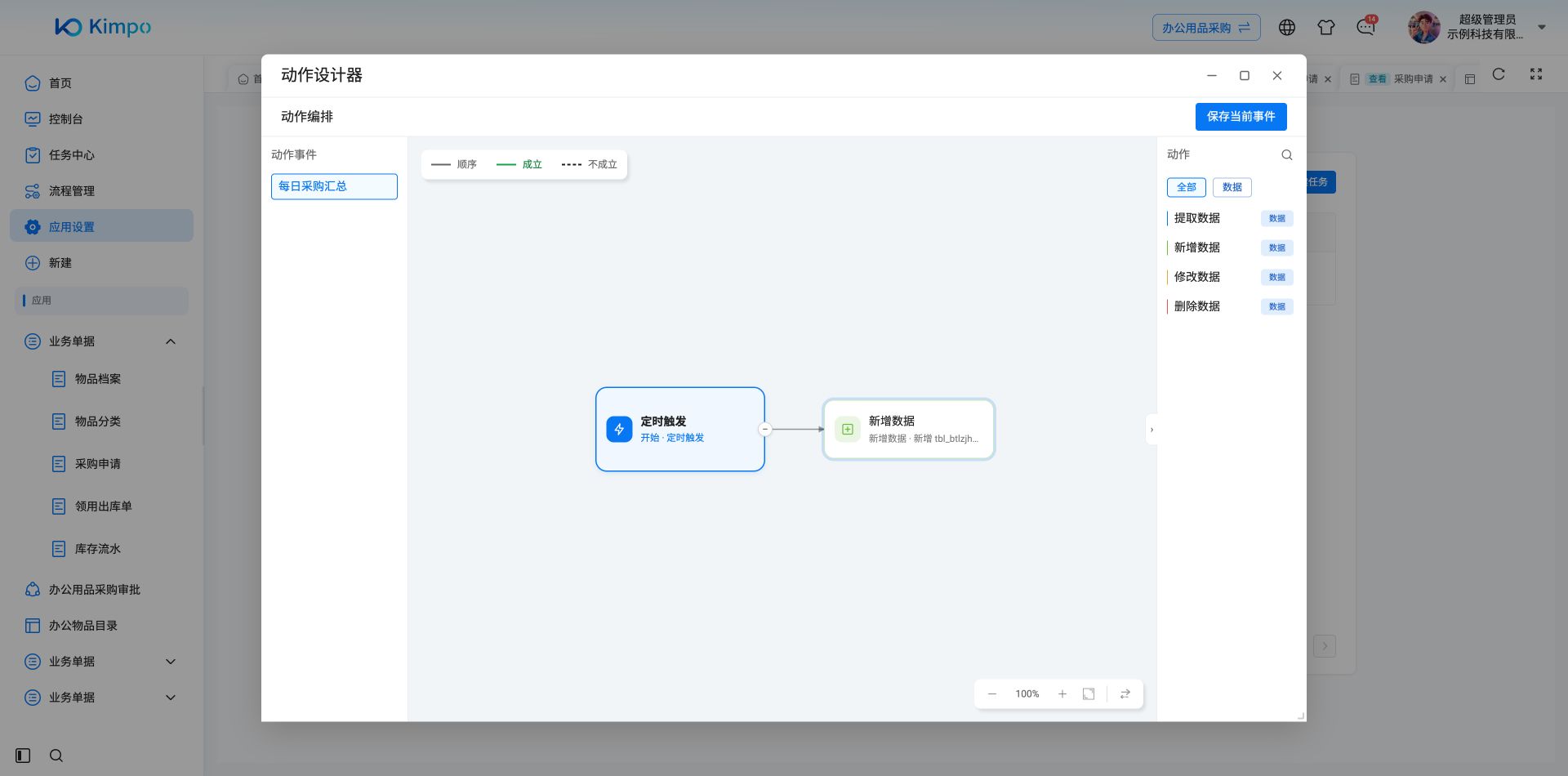Zoom out canvas with the minus icon
The height and width of the screenshot is (776, 1568).
(x=992, y=694)
